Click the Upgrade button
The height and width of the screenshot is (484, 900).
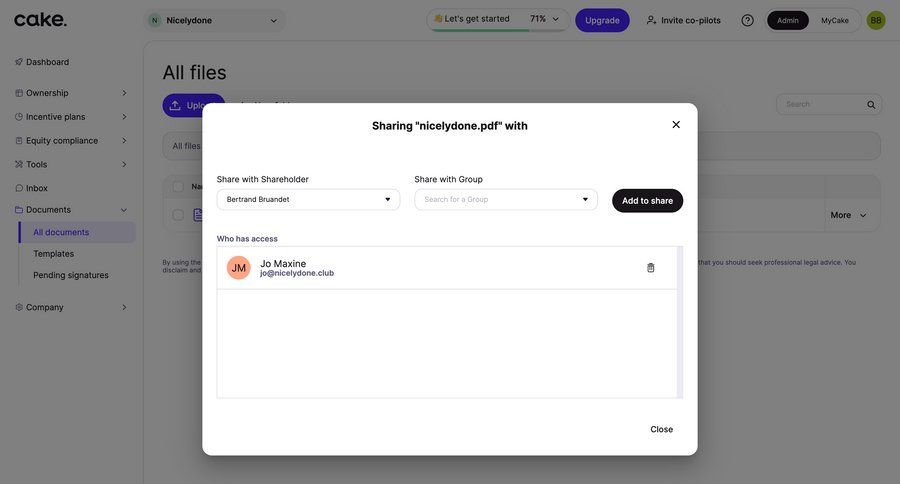pyautogui.click(x=602, y=20)
